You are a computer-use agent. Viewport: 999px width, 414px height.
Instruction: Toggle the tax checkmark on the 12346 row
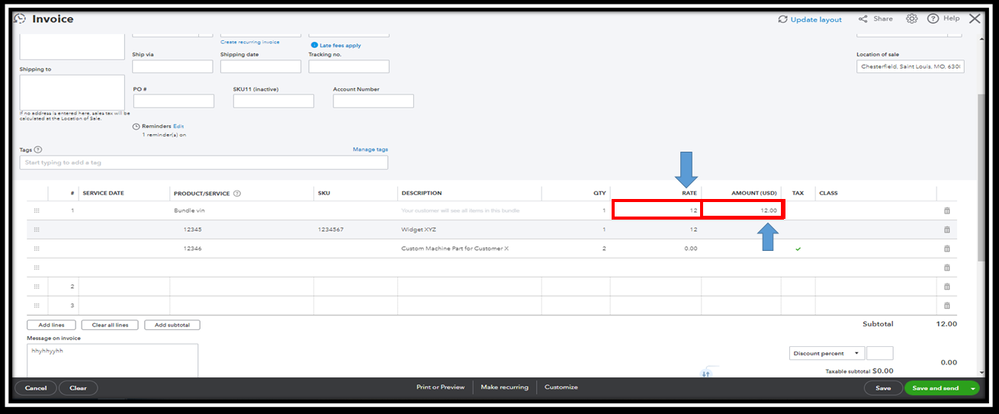click(x=798, y=248)
